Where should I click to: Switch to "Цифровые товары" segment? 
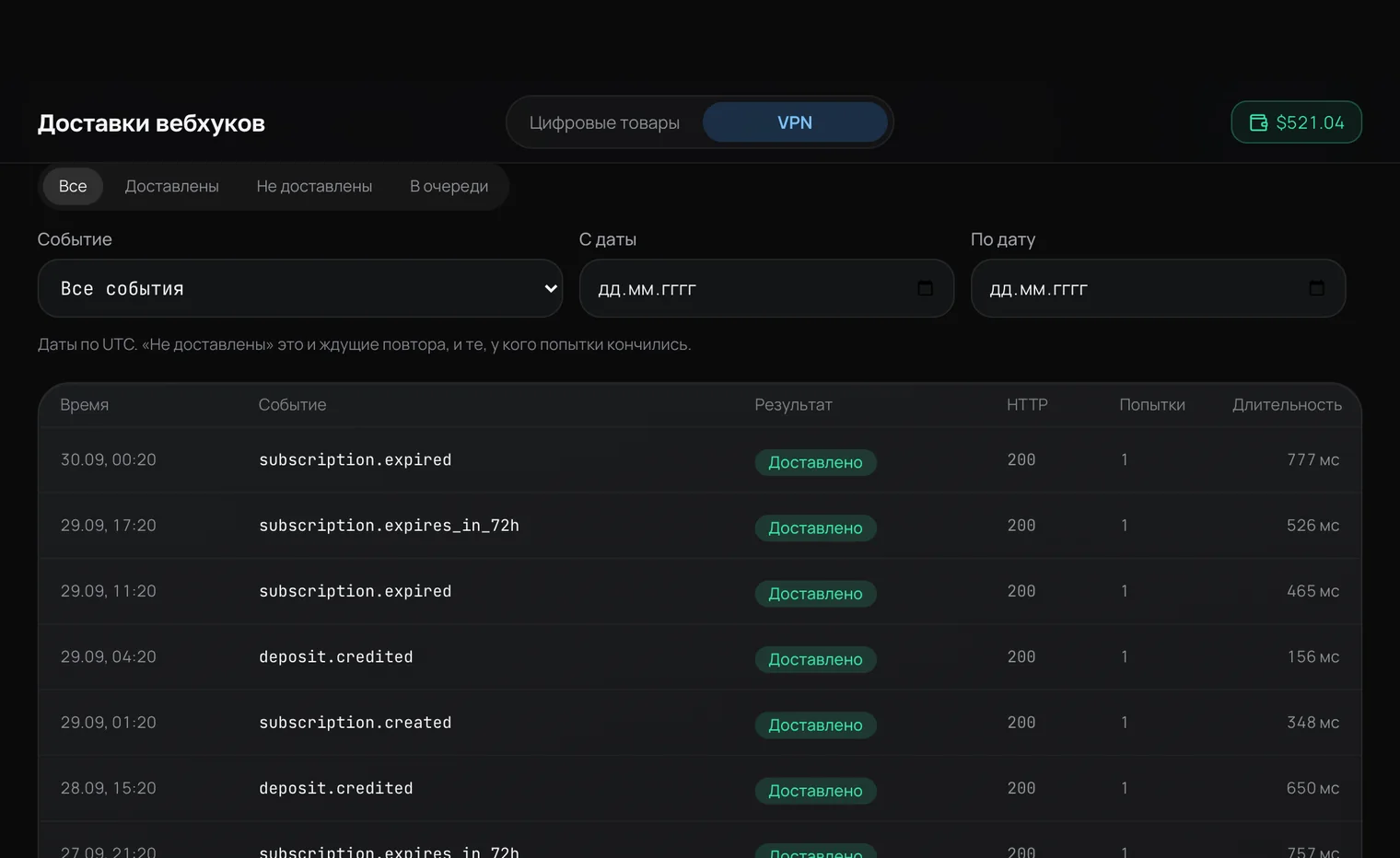pos(604,122)
